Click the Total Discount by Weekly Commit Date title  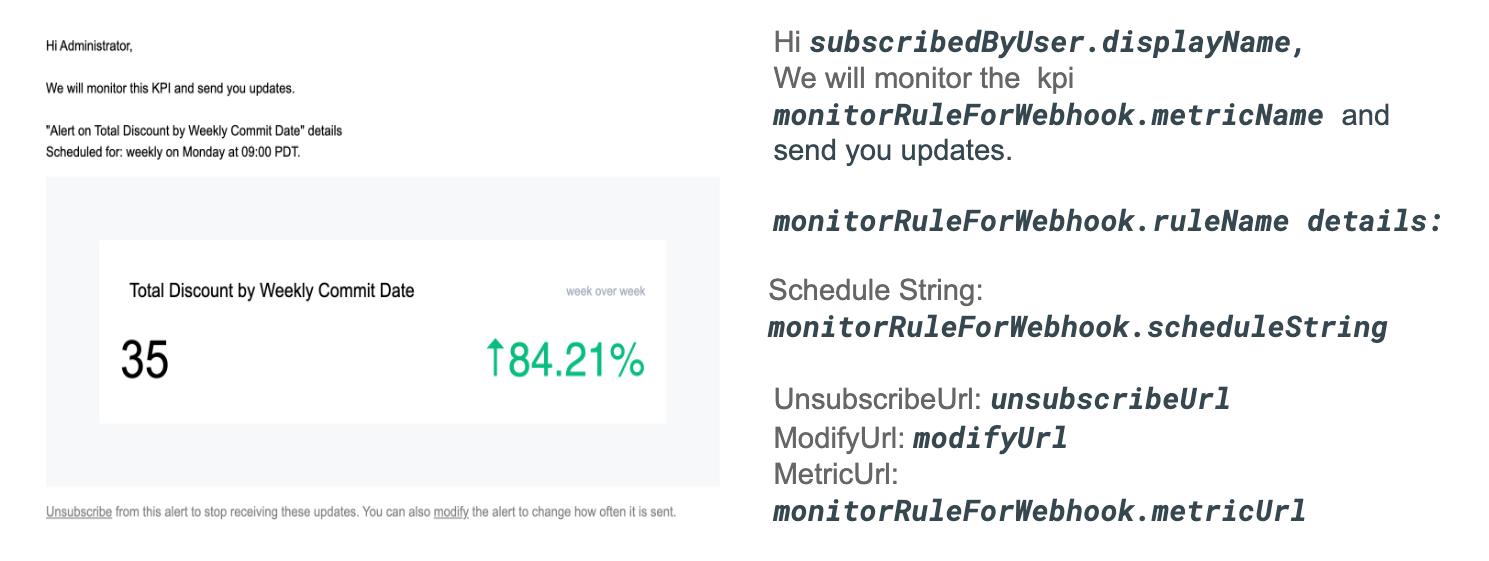(x=271, y=291)
